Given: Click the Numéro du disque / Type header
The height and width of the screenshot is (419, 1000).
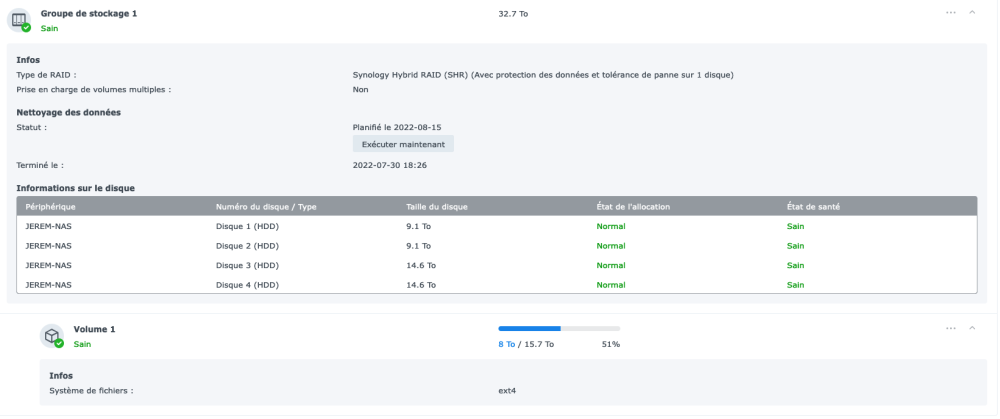Looking at the screenshot, I should [x=266, y=207].
